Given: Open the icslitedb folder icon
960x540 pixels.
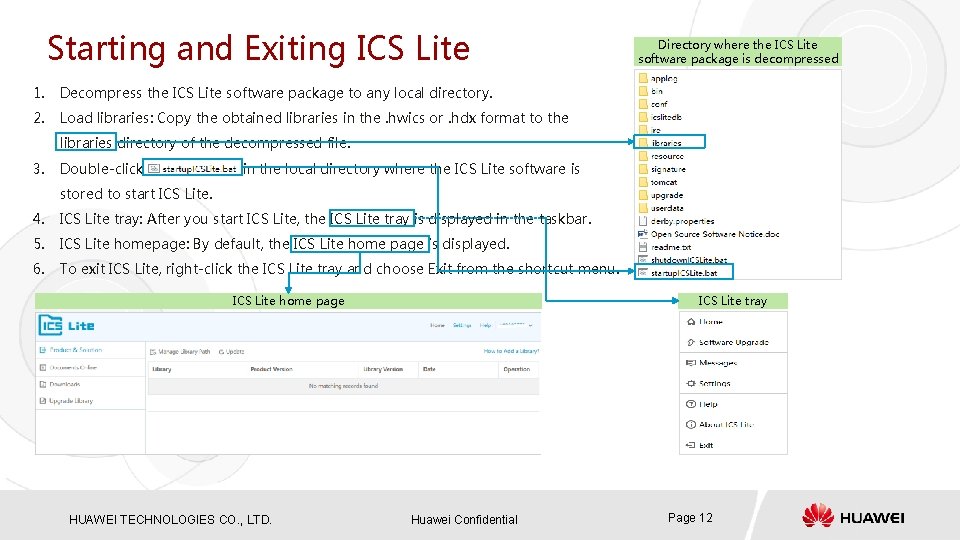Looking at the screenshot, I should coord(643,117).
